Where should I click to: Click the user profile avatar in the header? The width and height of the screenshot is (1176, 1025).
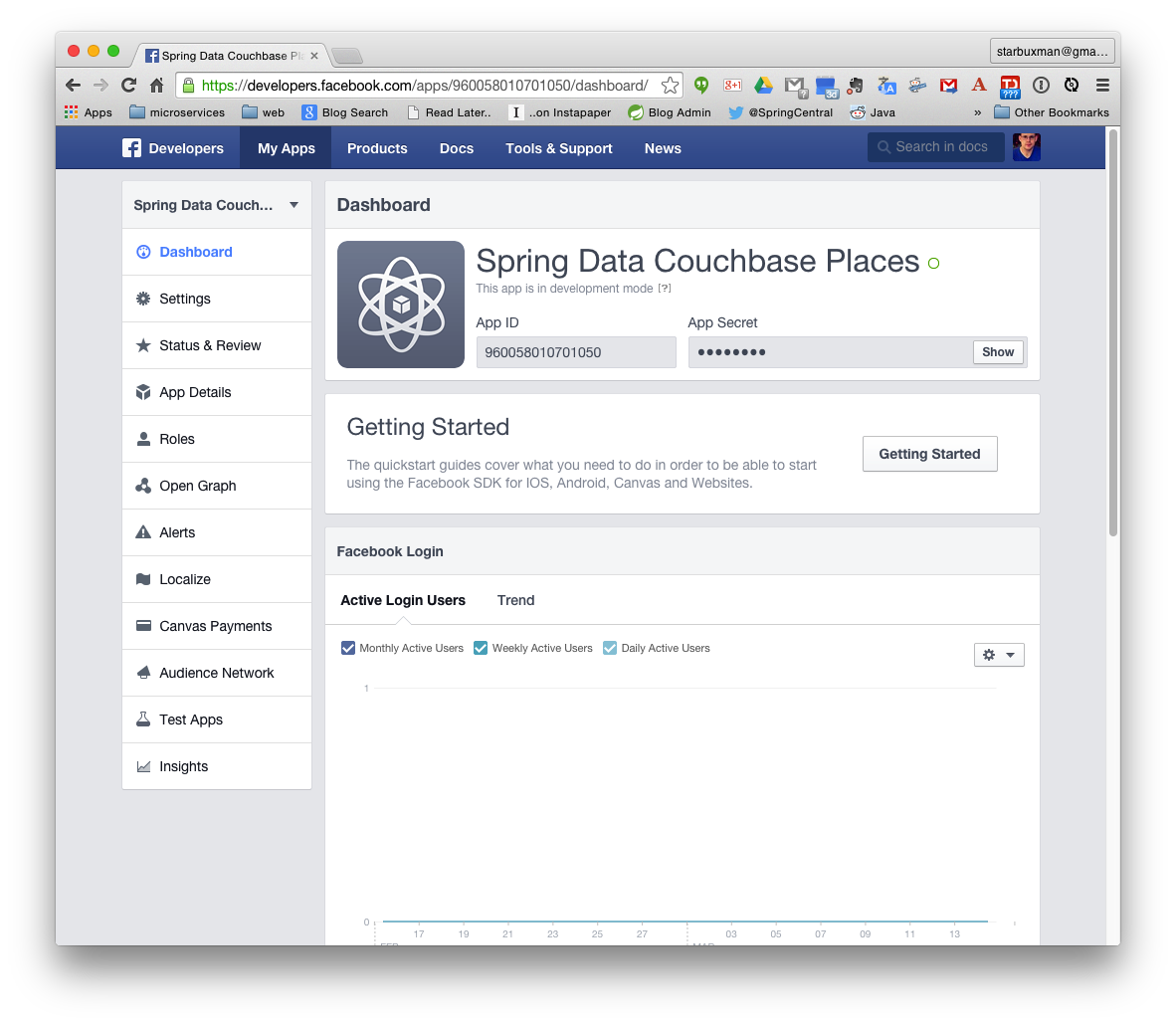pyautogui.click(x=1026, y=147)
